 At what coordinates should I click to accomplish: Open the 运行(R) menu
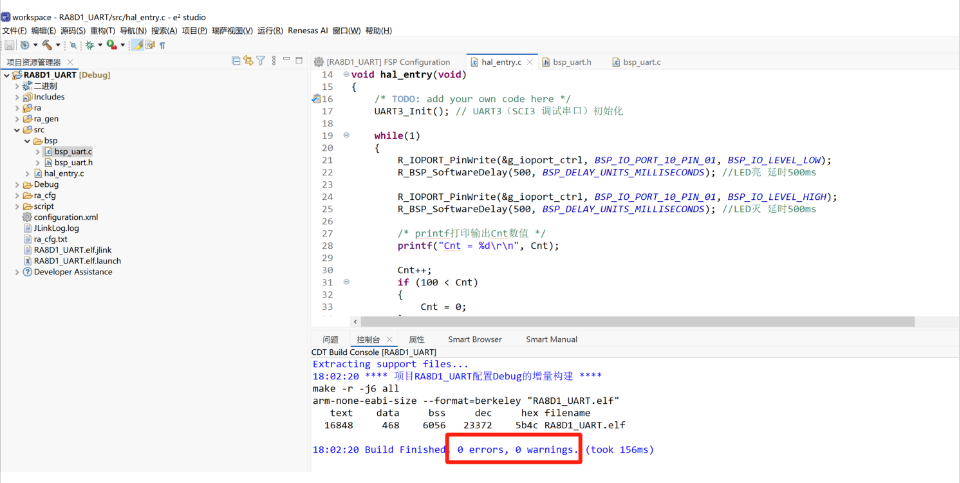[270, 31]
